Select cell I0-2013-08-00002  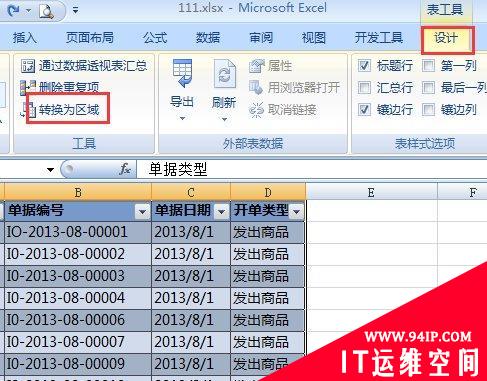click(78, 254)
